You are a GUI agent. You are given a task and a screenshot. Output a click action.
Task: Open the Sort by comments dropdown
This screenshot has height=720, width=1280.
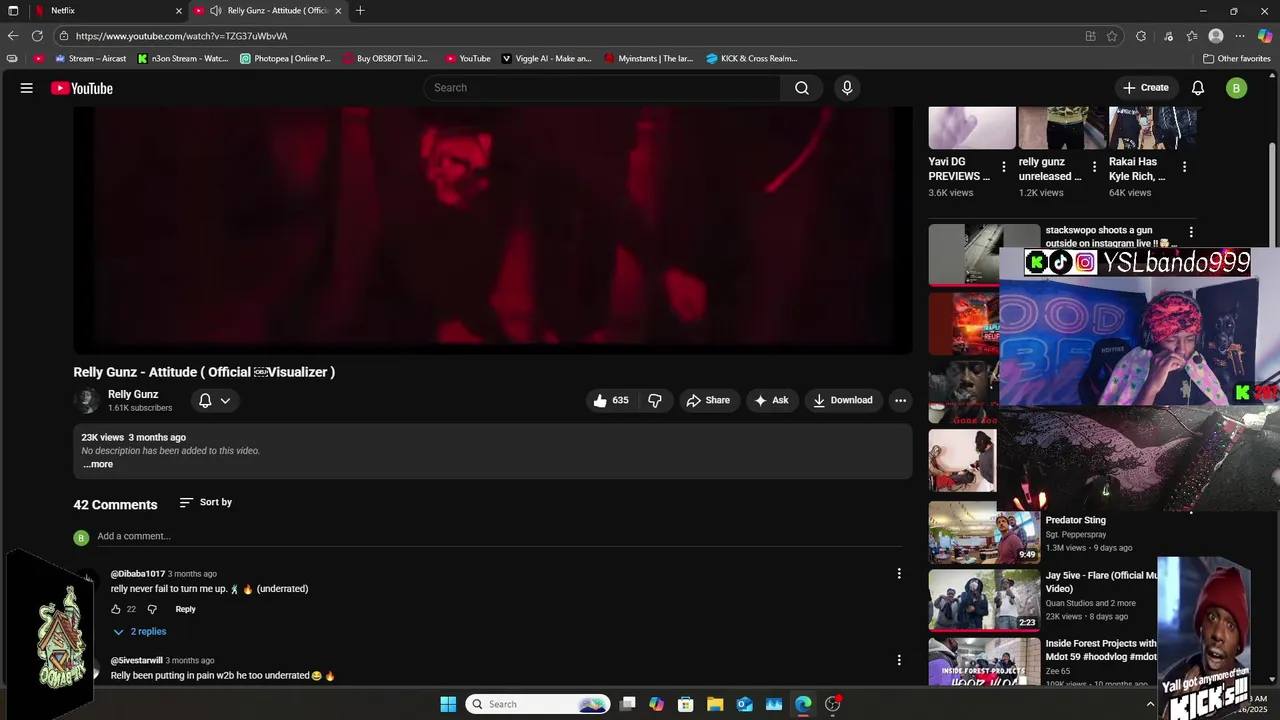click(205, 502)
